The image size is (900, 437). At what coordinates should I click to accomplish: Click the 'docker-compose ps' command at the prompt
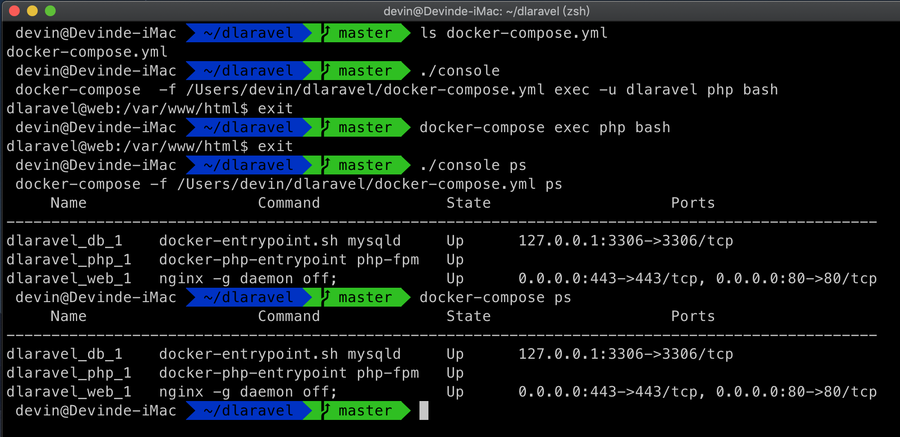coord(495,297)
